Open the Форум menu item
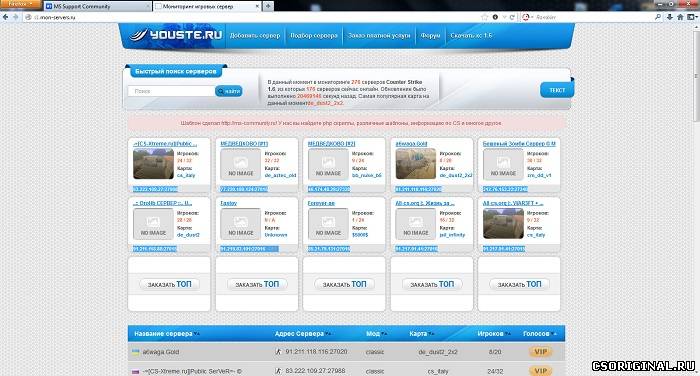The height and width of the screenshot is (376, 700). pos(430,35)
